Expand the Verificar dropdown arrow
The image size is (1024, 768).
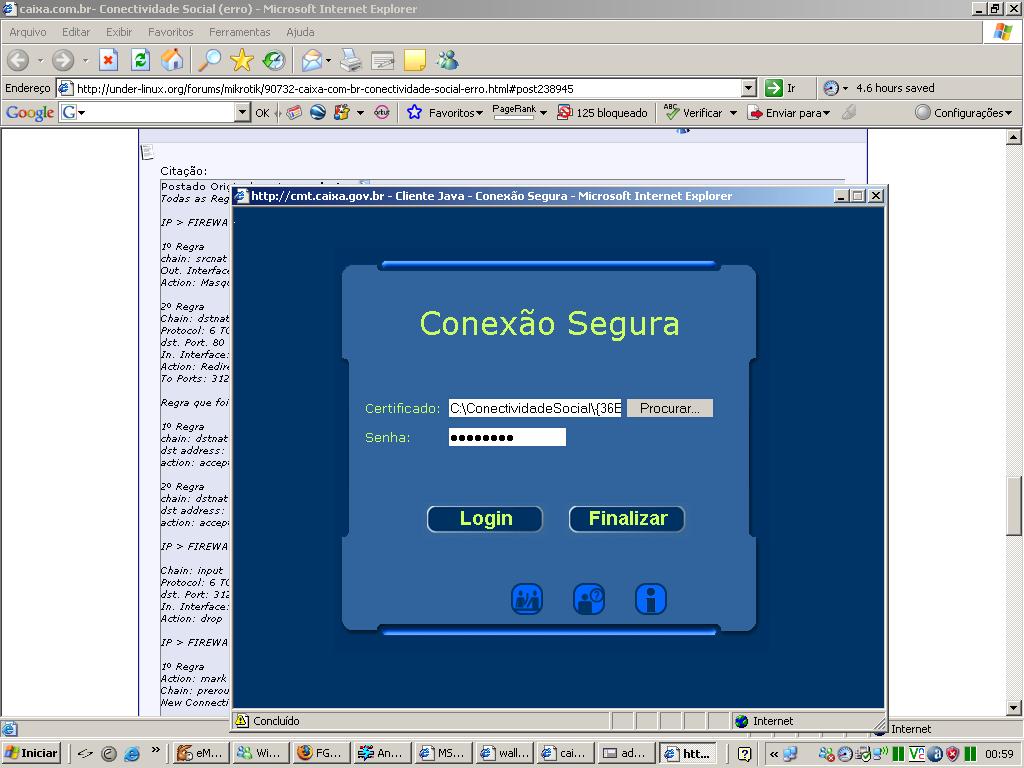[x=733, y=113]
